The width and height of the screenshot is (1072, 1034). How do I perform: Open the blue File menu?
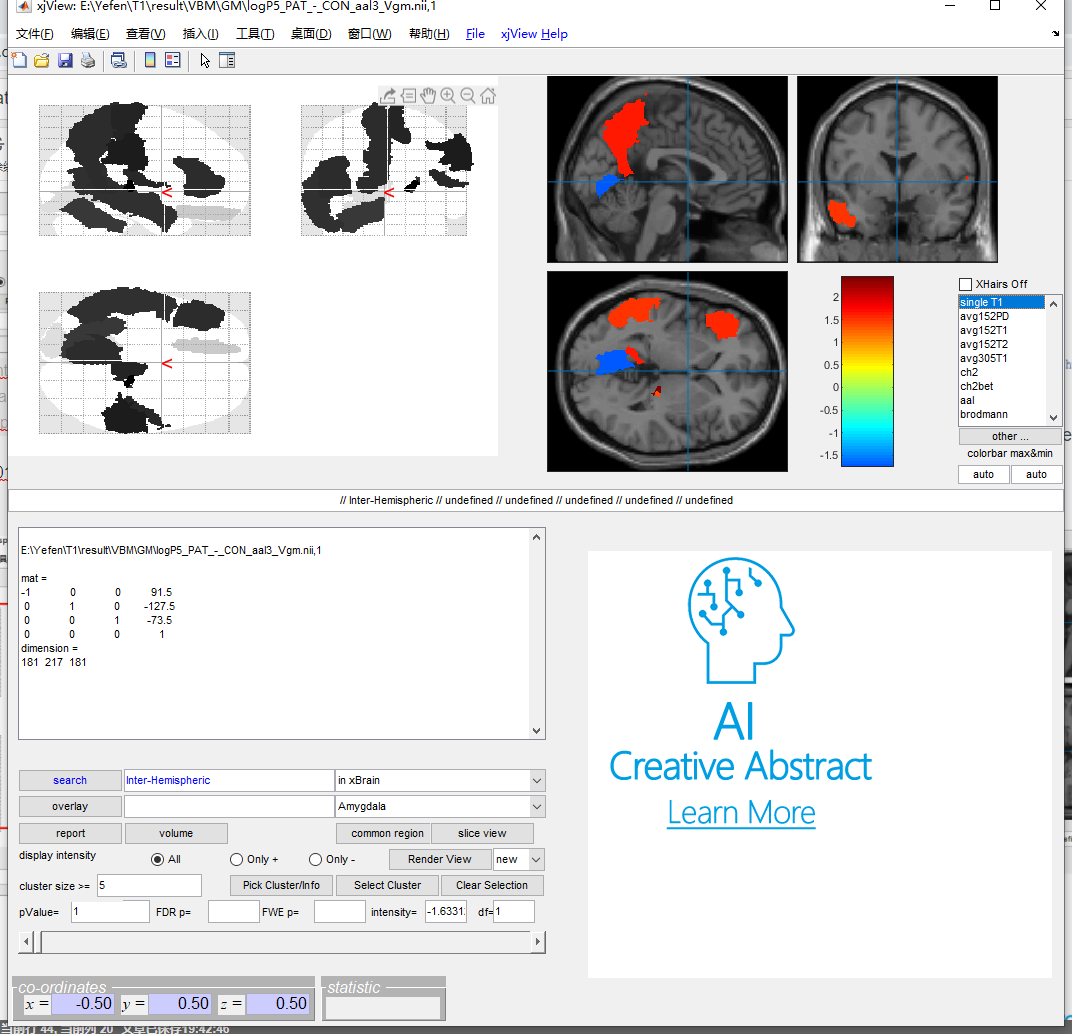(x=475, y=34)
